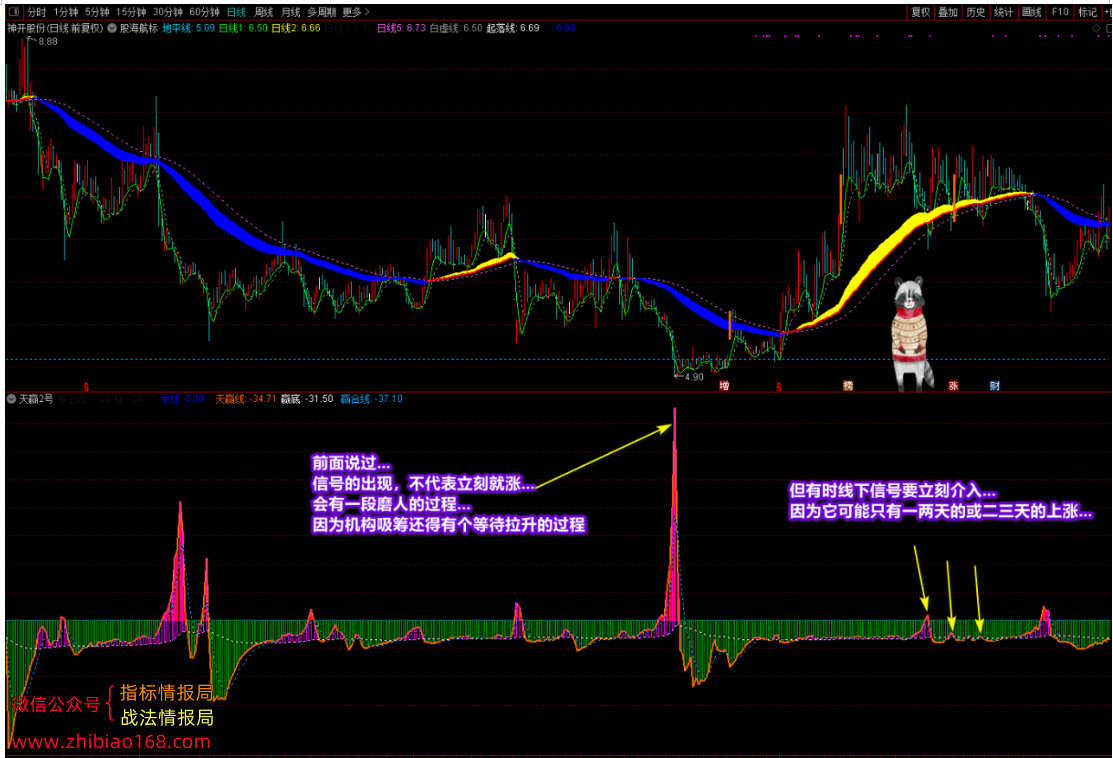The height and width of the screenshot is (758, 1113).
Task: Open the 历史 history button
Action: pos(976,12)
